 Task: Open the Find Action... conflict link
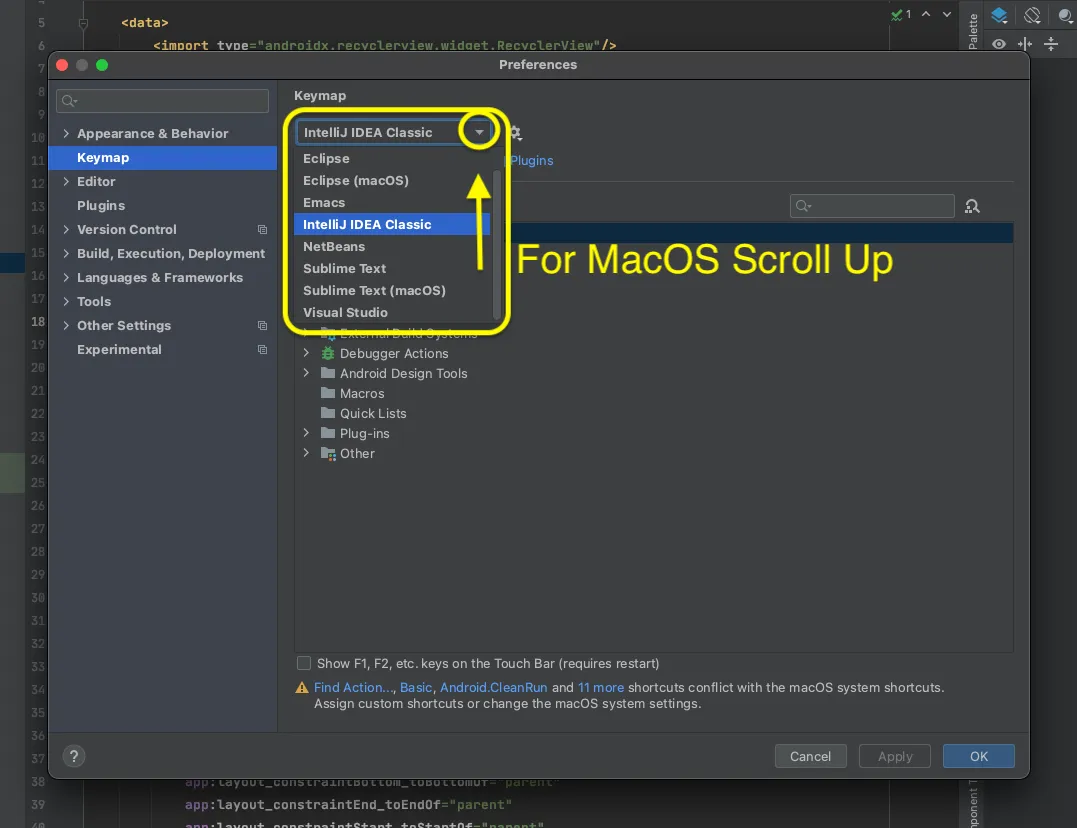pos(353,687)
